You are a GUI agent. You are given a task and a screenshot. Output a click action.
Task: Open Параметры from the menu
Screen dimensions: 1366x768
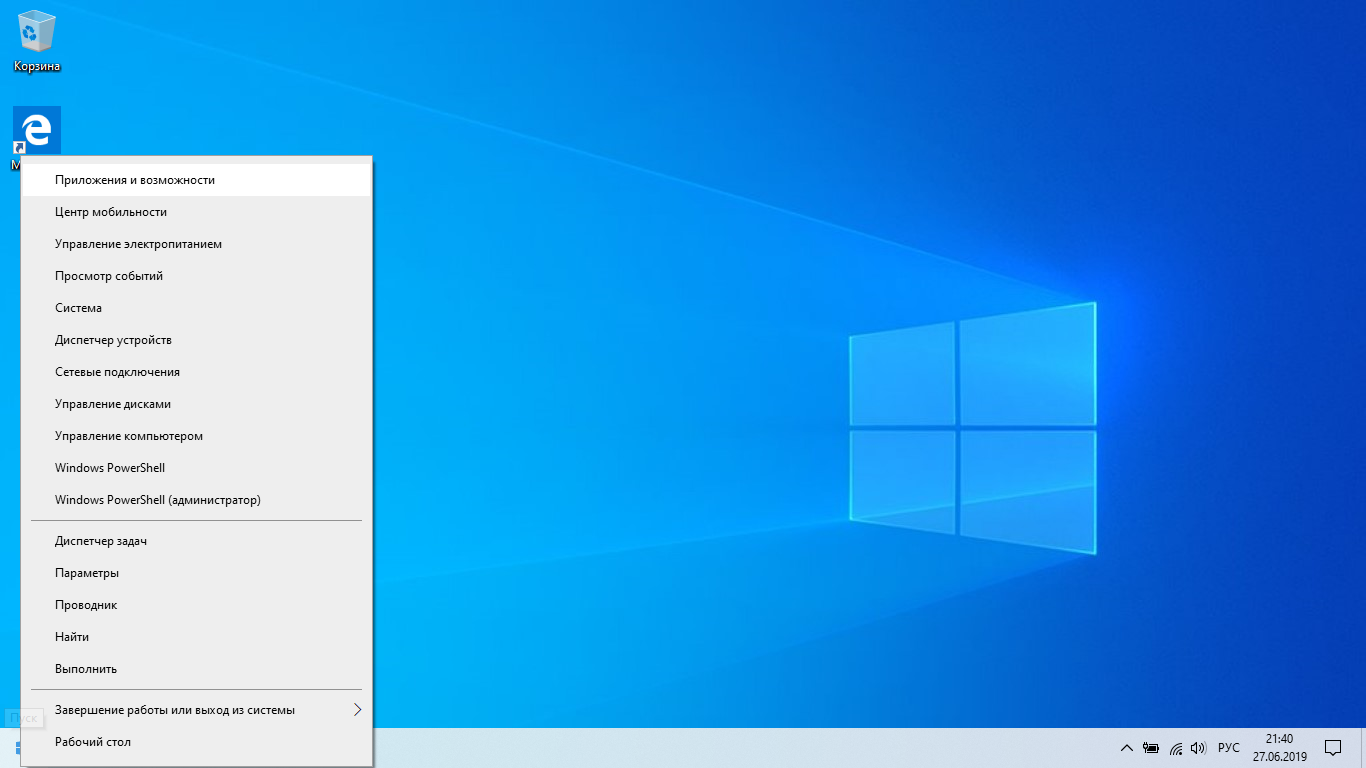197,573
